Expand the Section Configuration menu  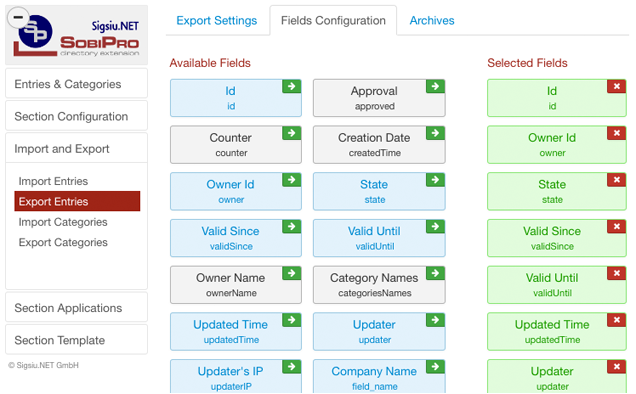pyautogui.click(x=76, y=116)
